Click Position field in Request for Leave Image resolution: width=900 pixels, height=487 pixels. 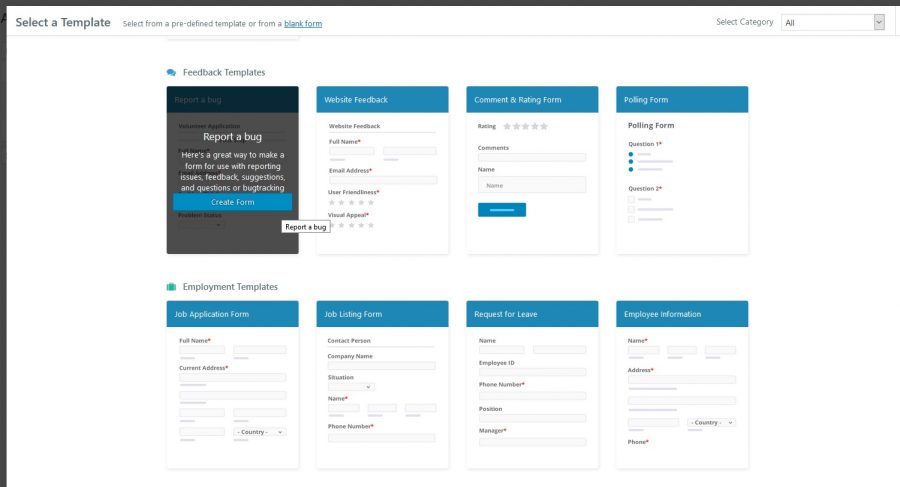point(533,419)
